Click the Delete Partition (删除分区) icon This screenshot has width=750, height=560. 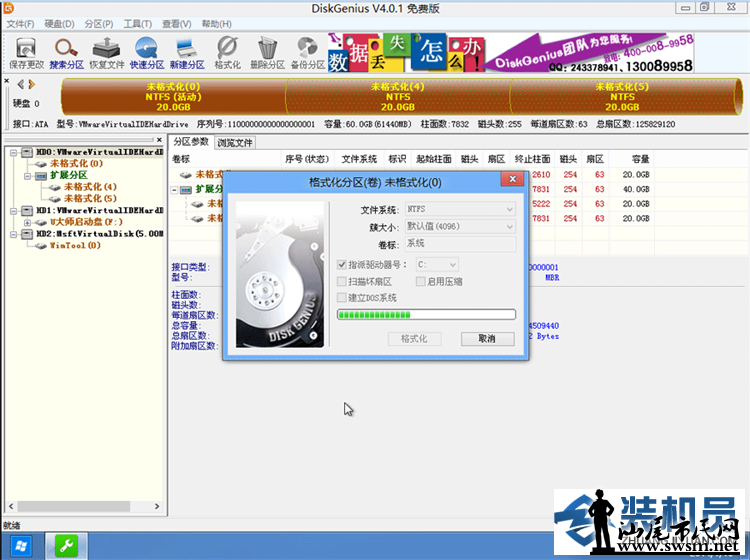[267, 53]
